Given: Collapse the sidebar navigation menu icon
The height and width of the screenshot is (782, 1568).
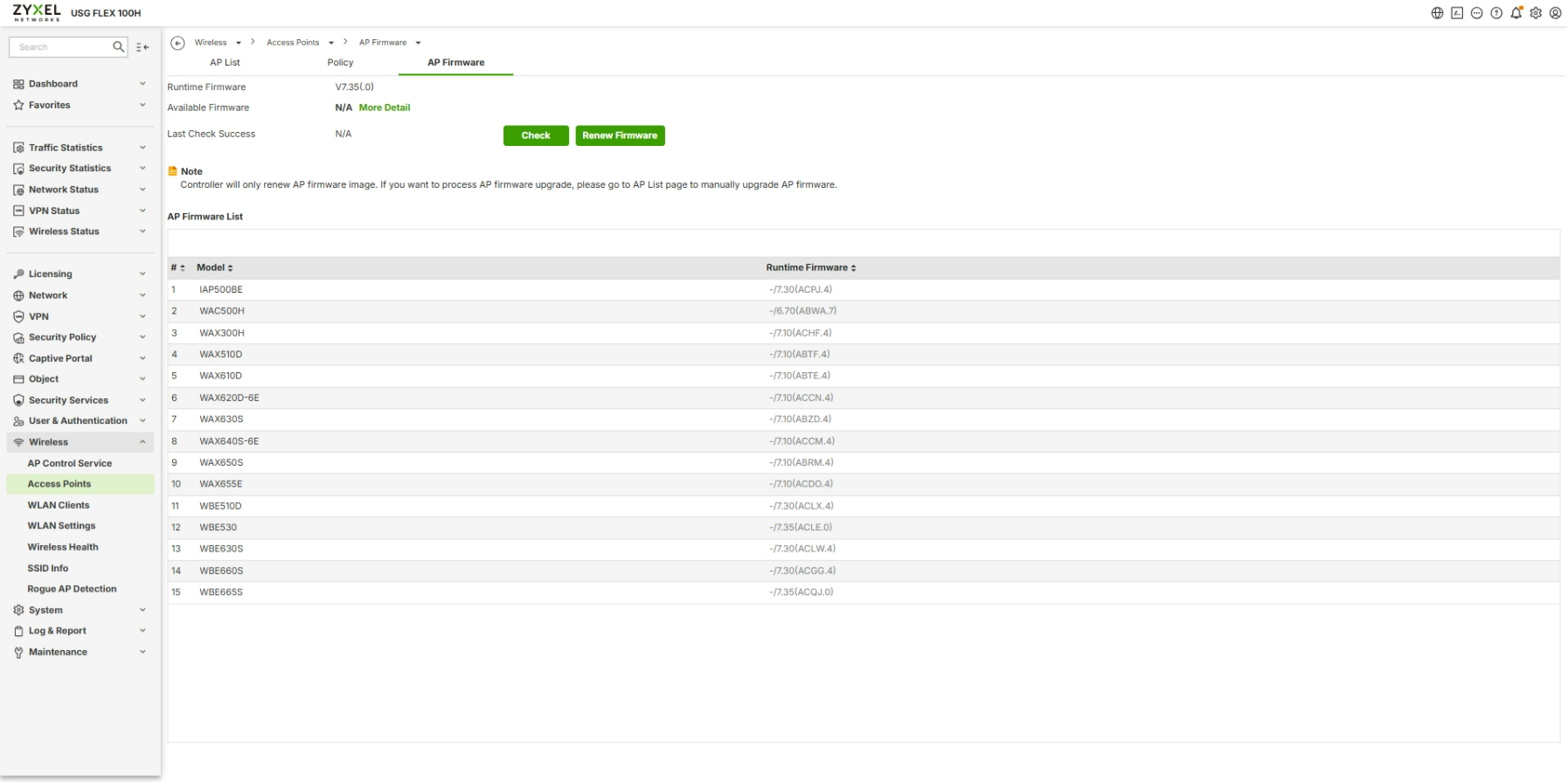Looking at the screenshot, I should coord(142,47).
